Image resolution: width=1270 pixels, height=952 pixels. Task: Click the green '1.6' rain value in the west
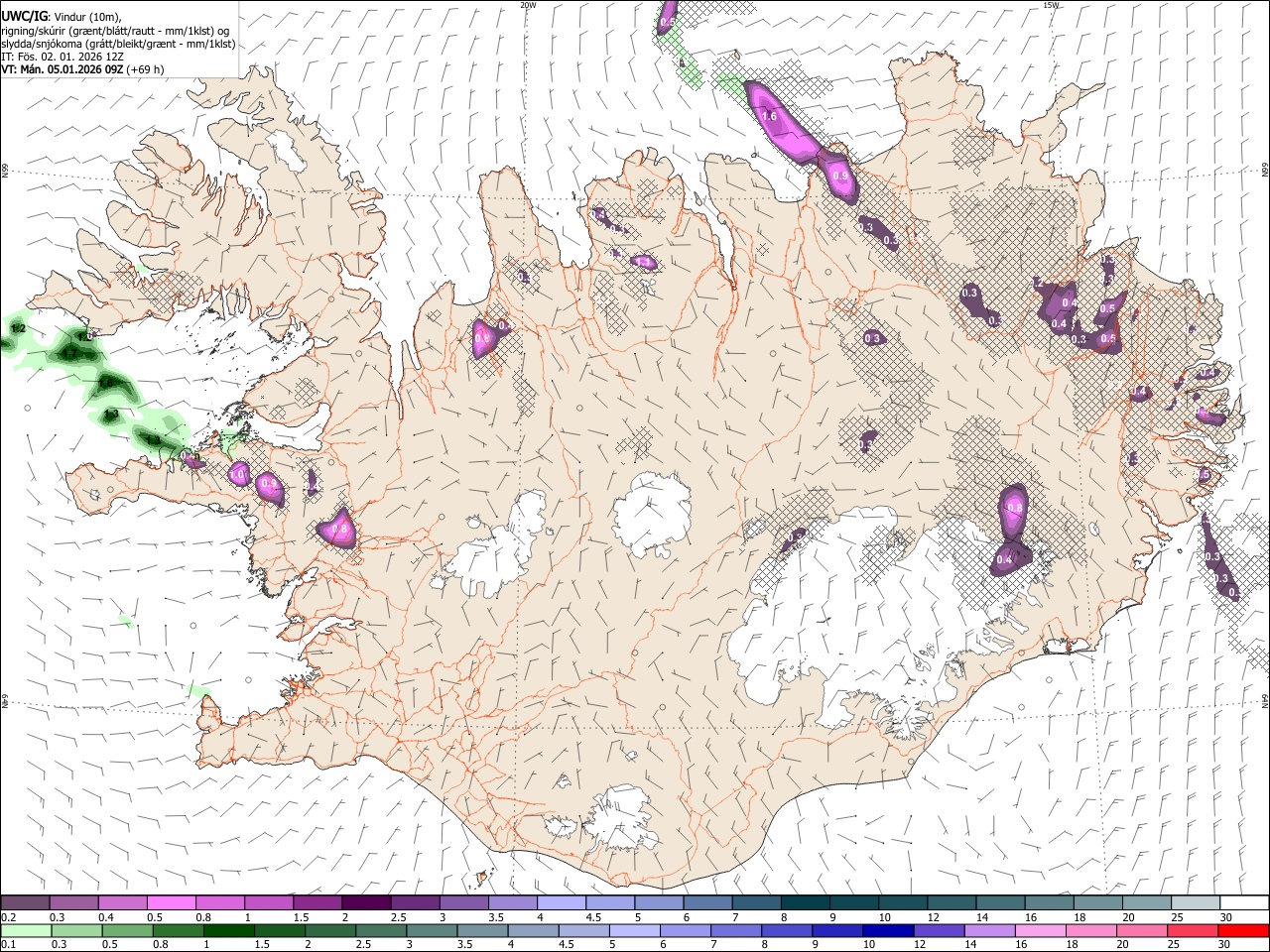pos(107,383)
